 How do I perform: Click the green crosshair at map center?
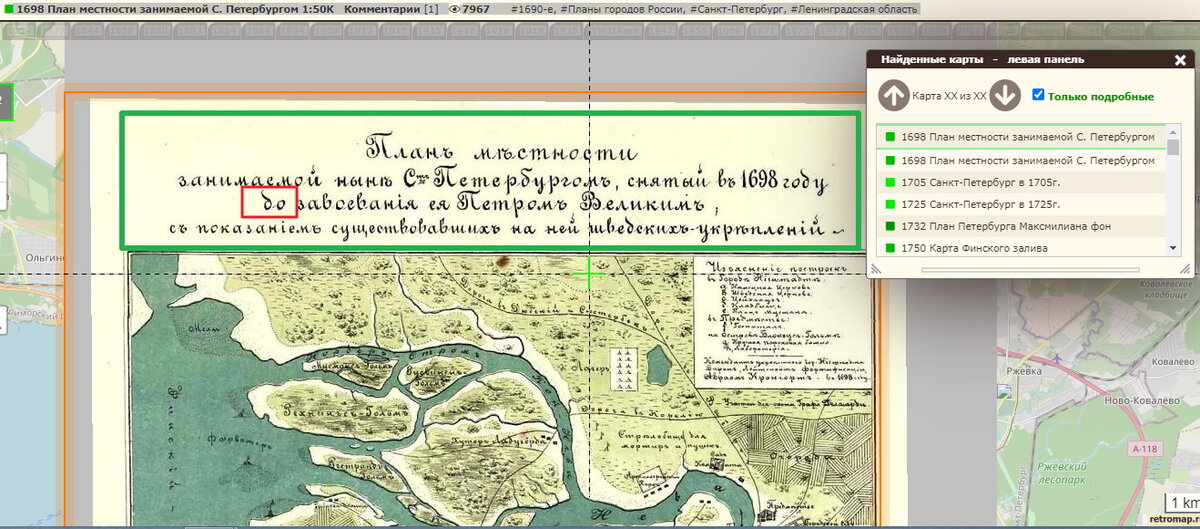(589, 274)
